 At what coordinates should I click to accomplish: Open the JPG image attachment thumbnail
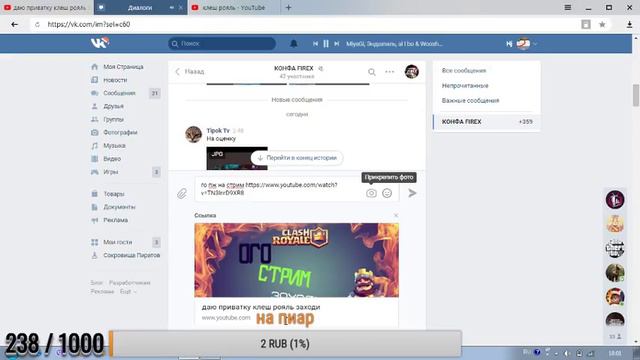tap(237, 158)
